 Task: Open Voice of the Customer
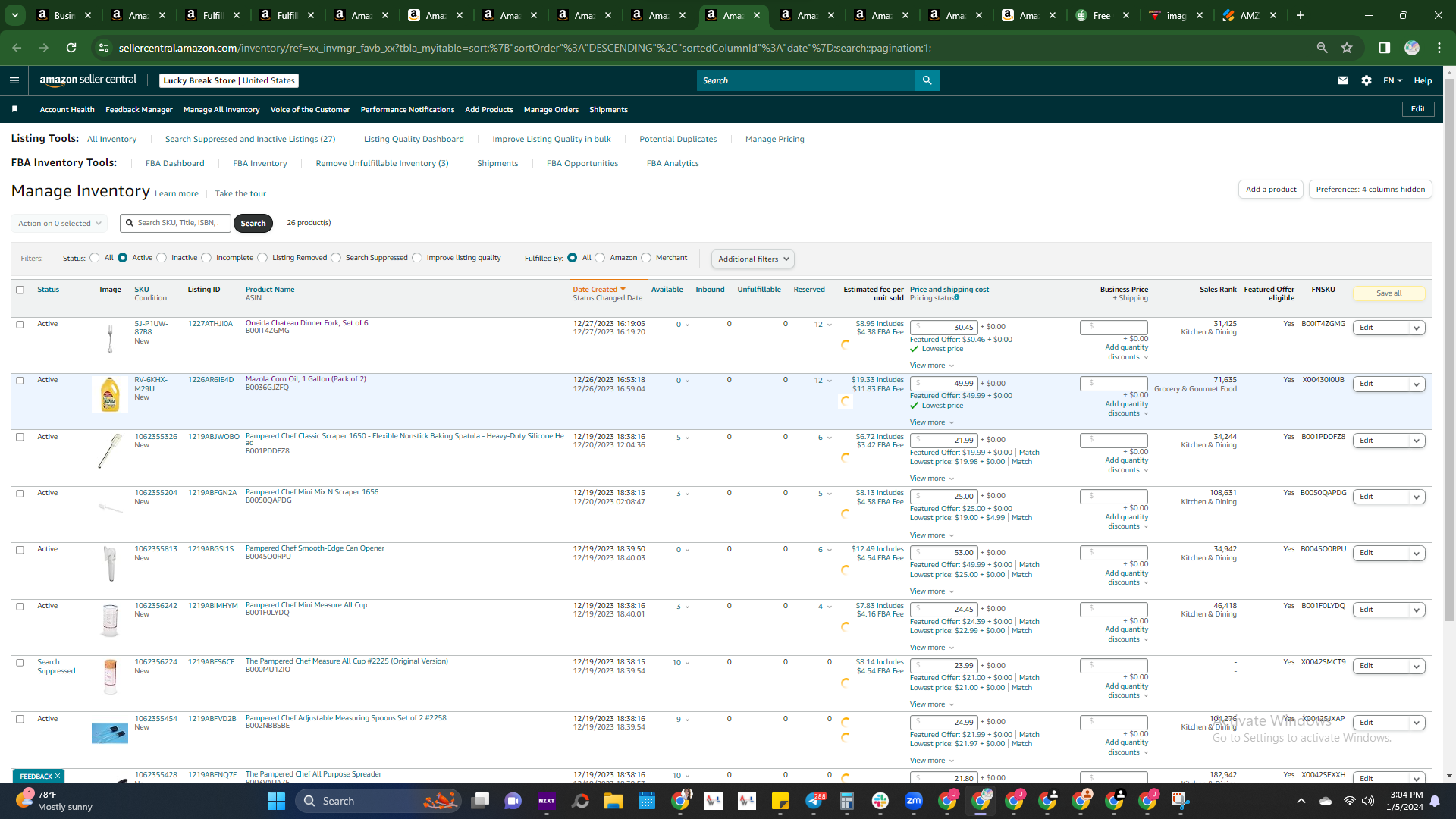(x=310, y=110)
